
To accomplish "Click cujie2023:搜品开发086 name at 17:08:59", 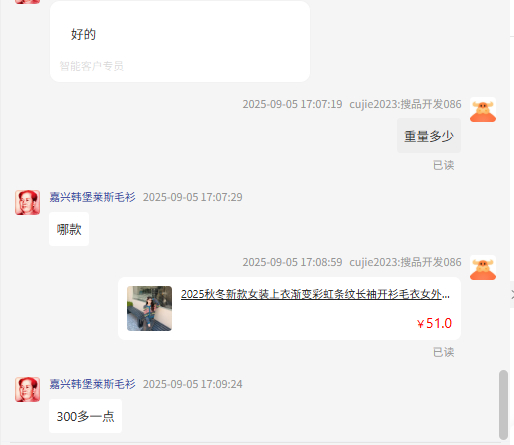I will (405, 262).
